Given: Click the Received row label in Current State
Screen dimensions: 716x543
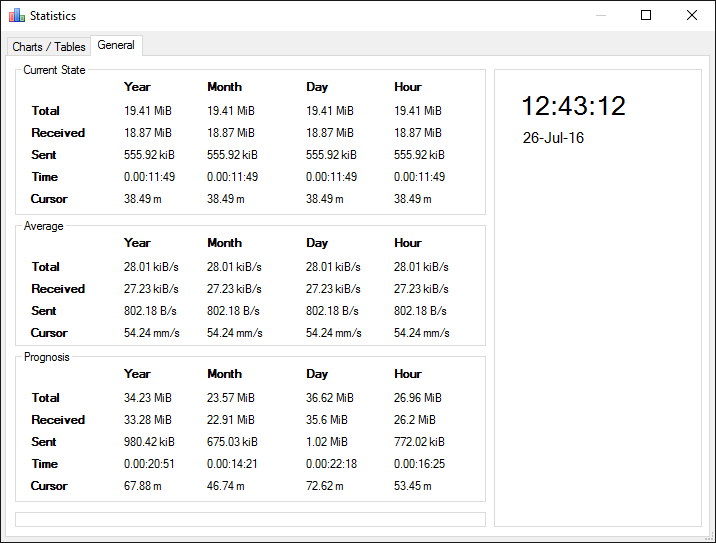Looking at the screenshot, I should 58,133.
